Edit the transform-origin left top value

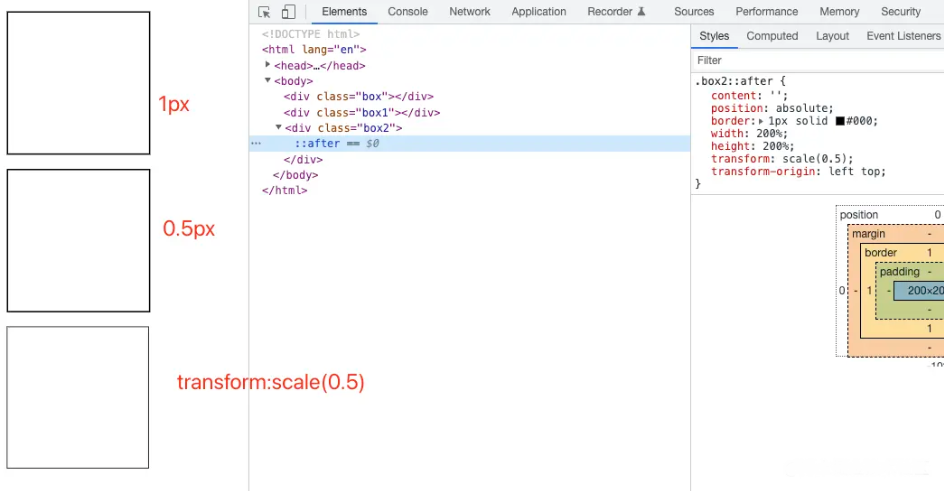coord(854,171)
